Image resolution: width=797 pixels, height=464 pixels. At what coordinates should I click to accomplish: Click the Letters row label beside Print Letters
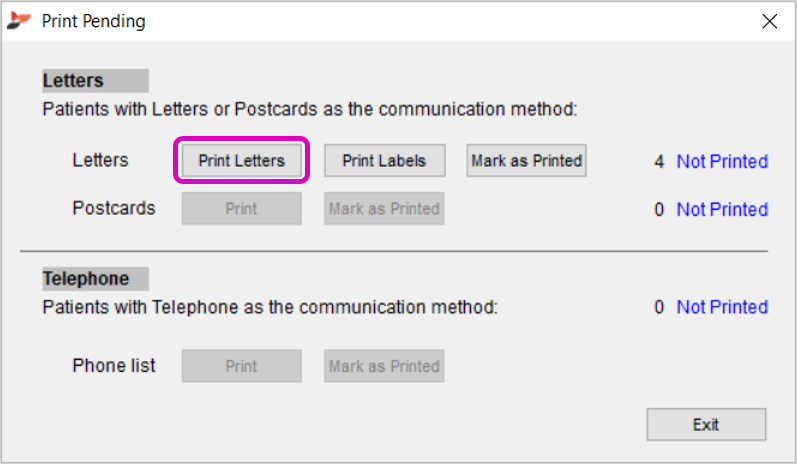[x=101, y=160]
